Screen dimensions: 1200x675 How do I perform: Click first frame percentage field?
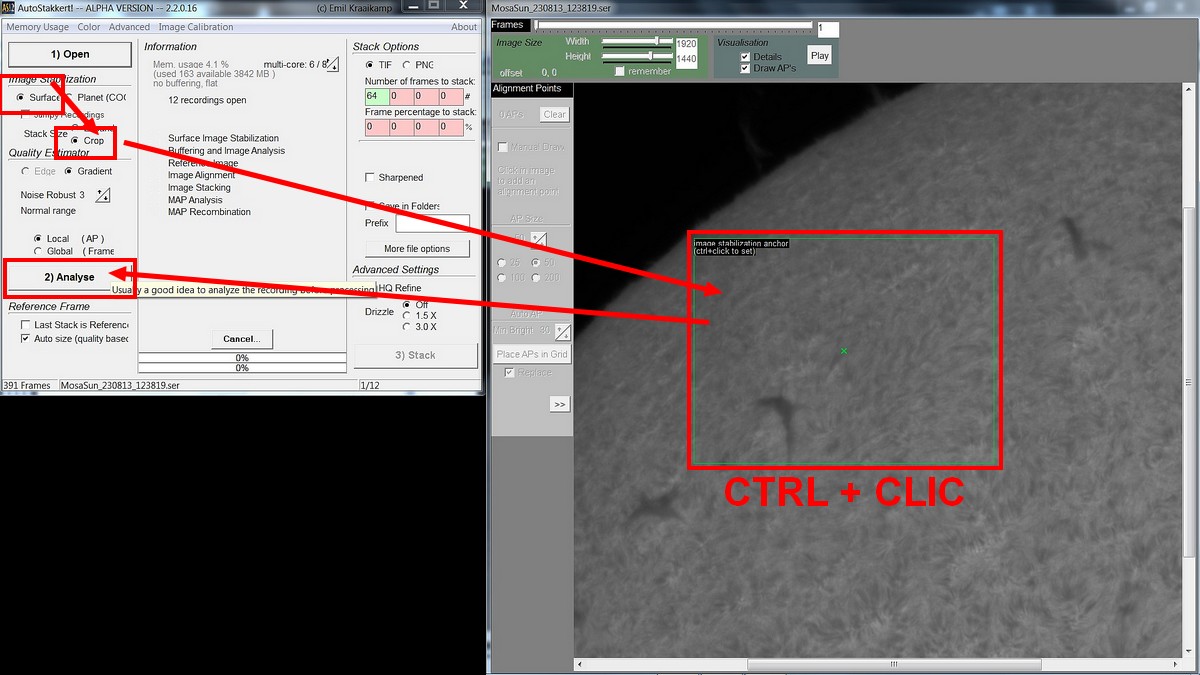[x=376, y=127]
